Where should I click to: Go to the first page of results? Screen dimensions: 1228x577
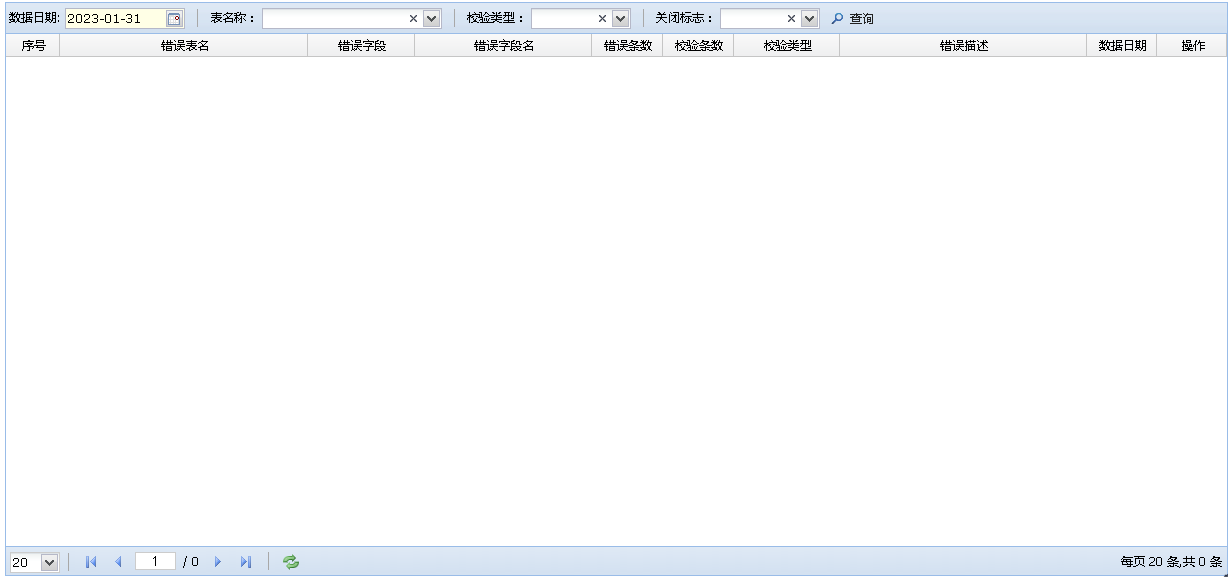point(91,562)
